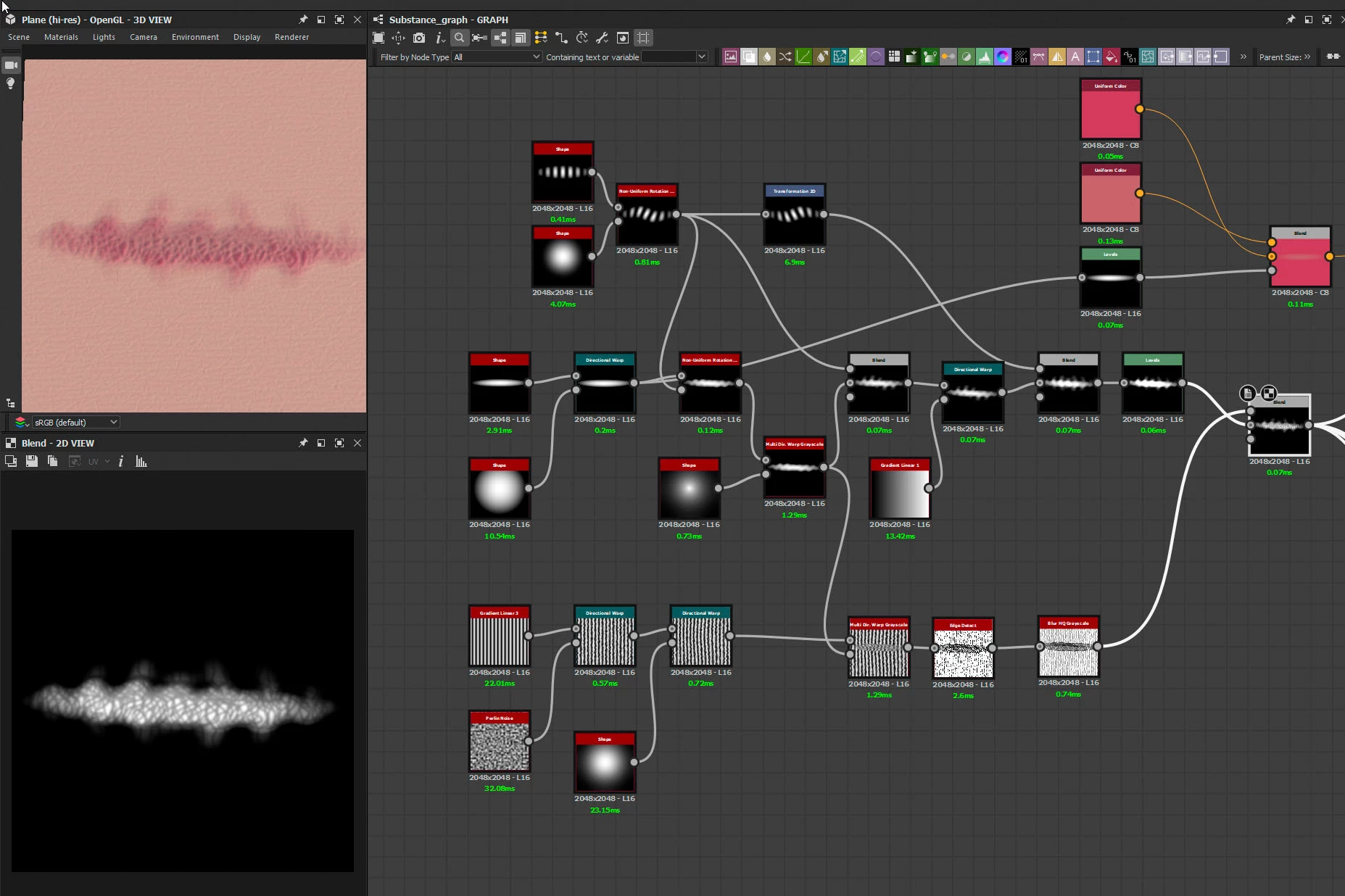The width and height of the screenshot is (1345, 896).
Task: Pin the Blend 2D VIEW panel
Action: pyautogui.click(x=303, y=443)
